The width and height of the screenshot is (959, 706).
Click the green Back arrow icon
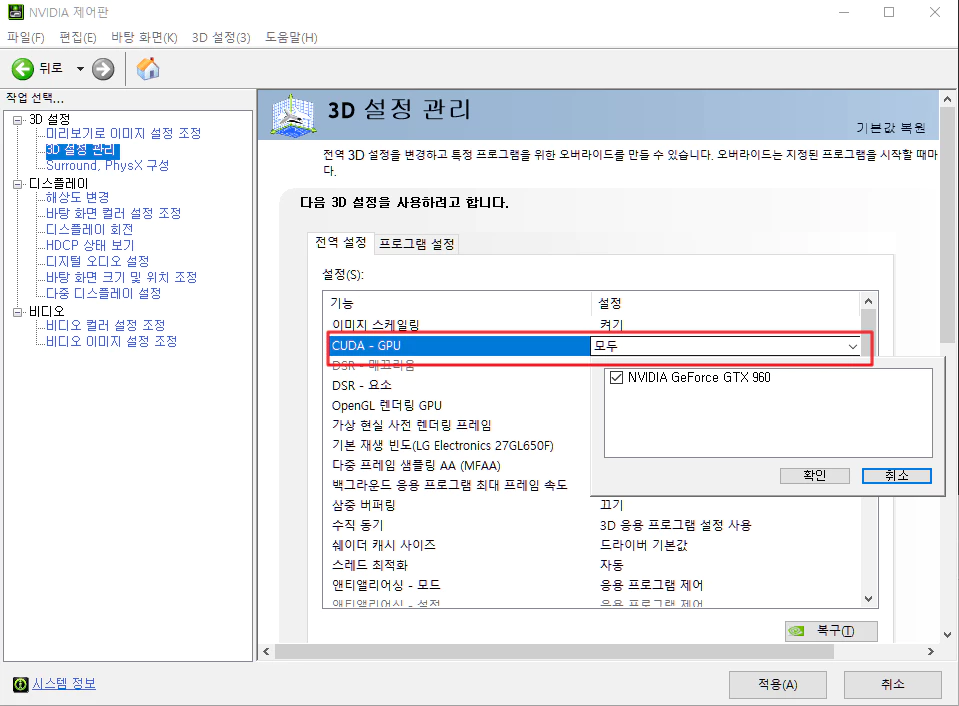pyautogui.click(x=23, y=69)
